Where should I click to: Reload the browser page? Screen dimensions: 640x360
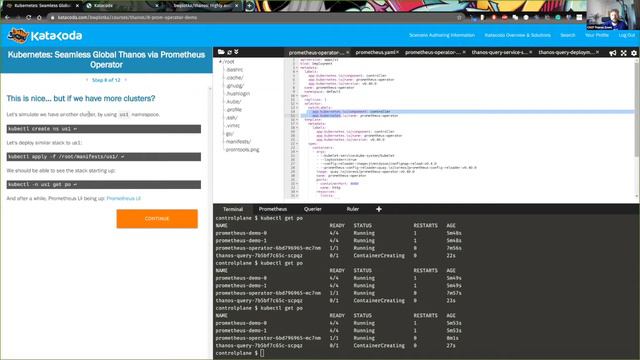click(x=28, y=18)
